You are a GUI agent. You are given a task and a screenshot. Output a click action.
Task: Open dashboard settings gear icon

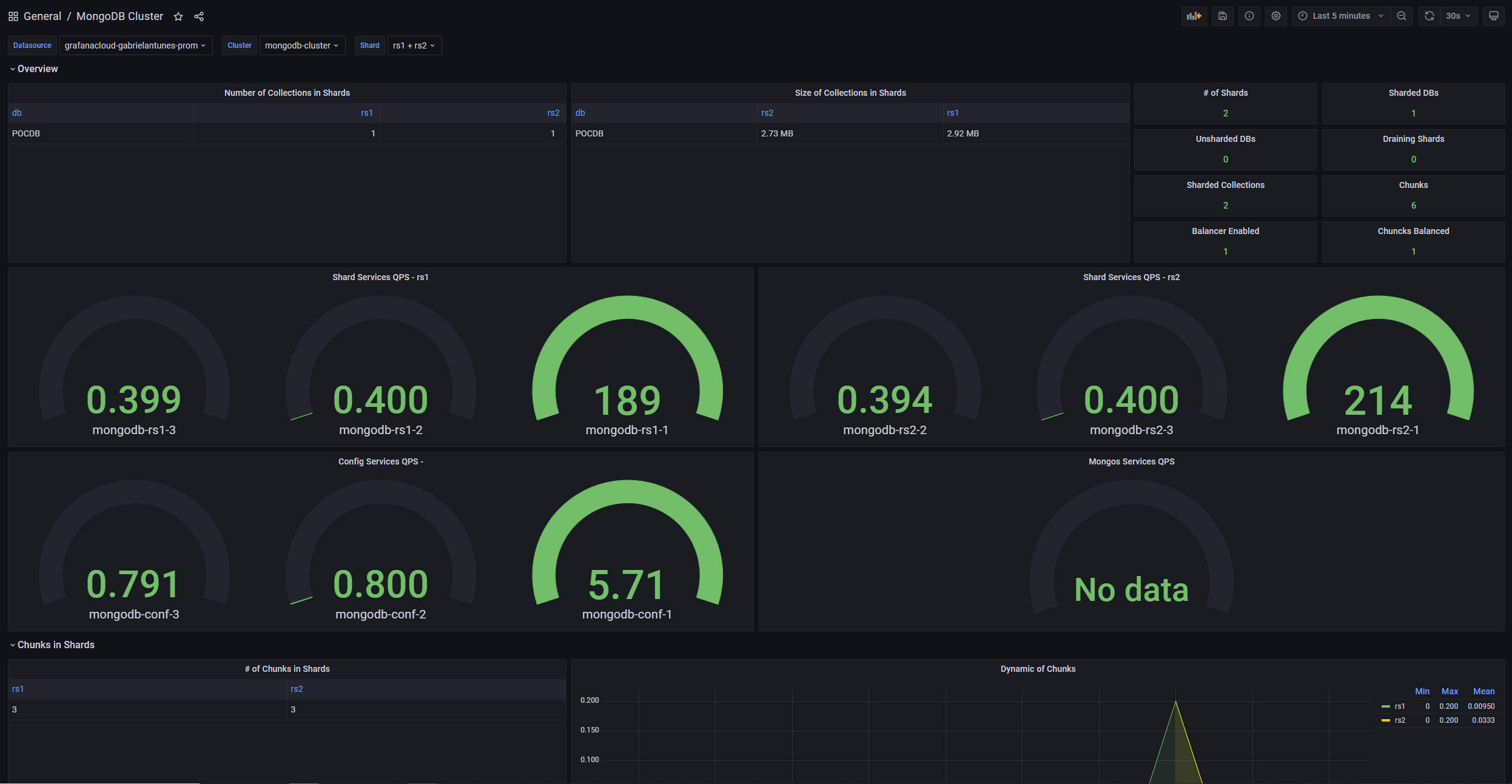click(1275, 16)
